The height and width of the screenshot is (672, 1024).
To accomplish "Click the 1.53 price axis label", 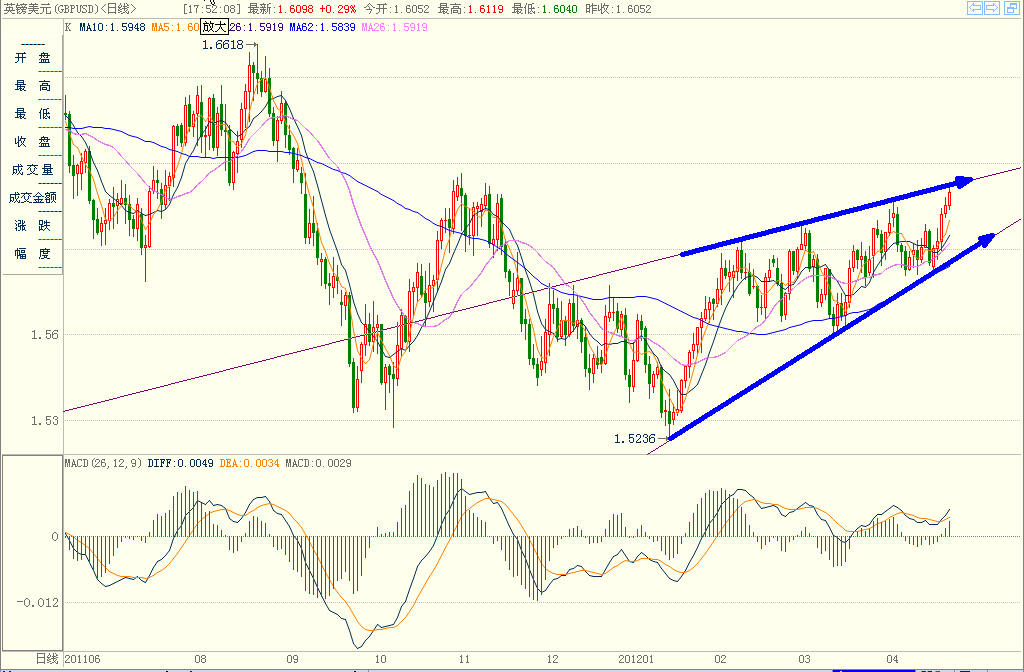I will [44, 421].
